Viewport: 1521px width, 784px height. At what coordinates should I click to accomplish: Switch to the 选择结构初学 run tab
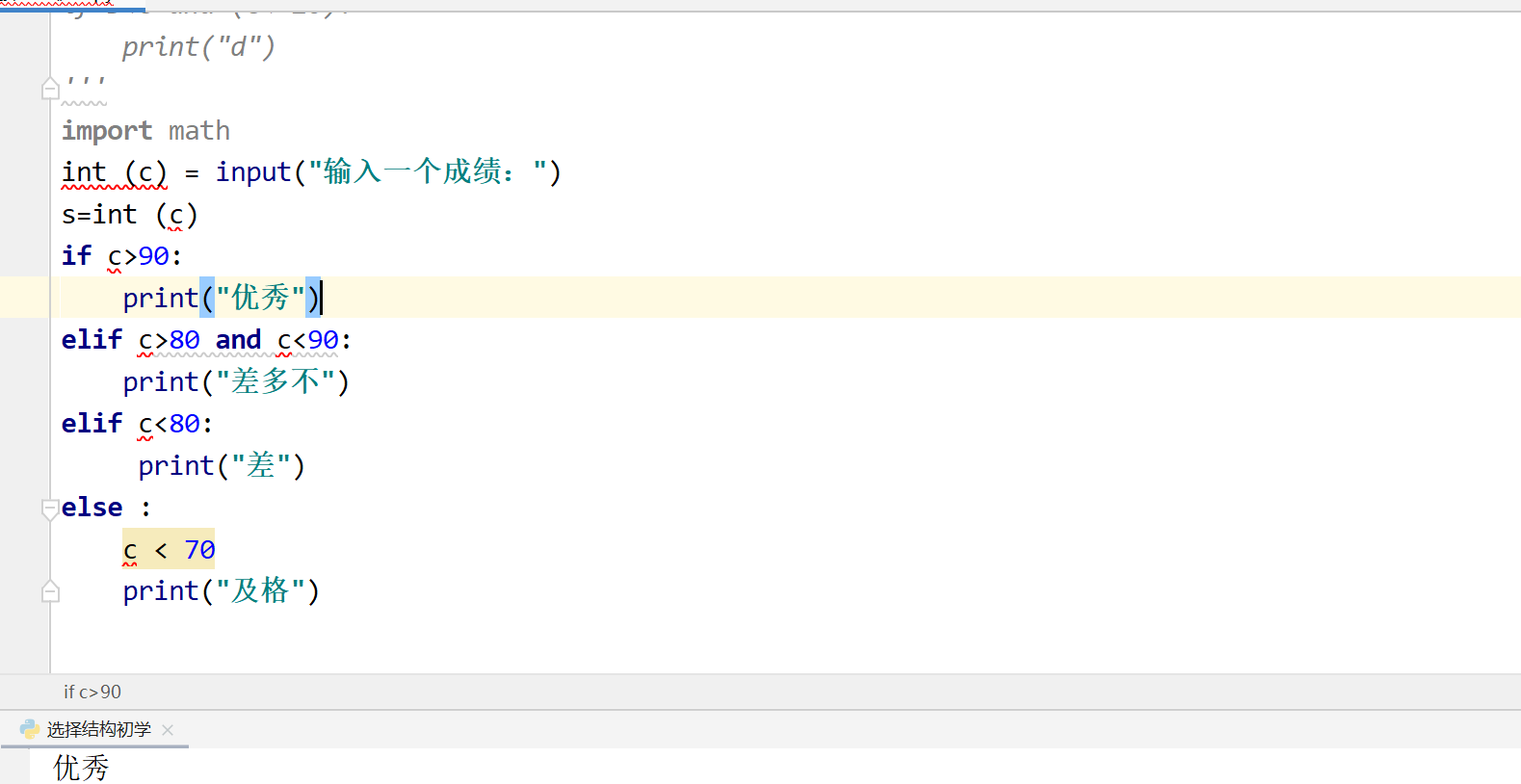coord(99,729)
